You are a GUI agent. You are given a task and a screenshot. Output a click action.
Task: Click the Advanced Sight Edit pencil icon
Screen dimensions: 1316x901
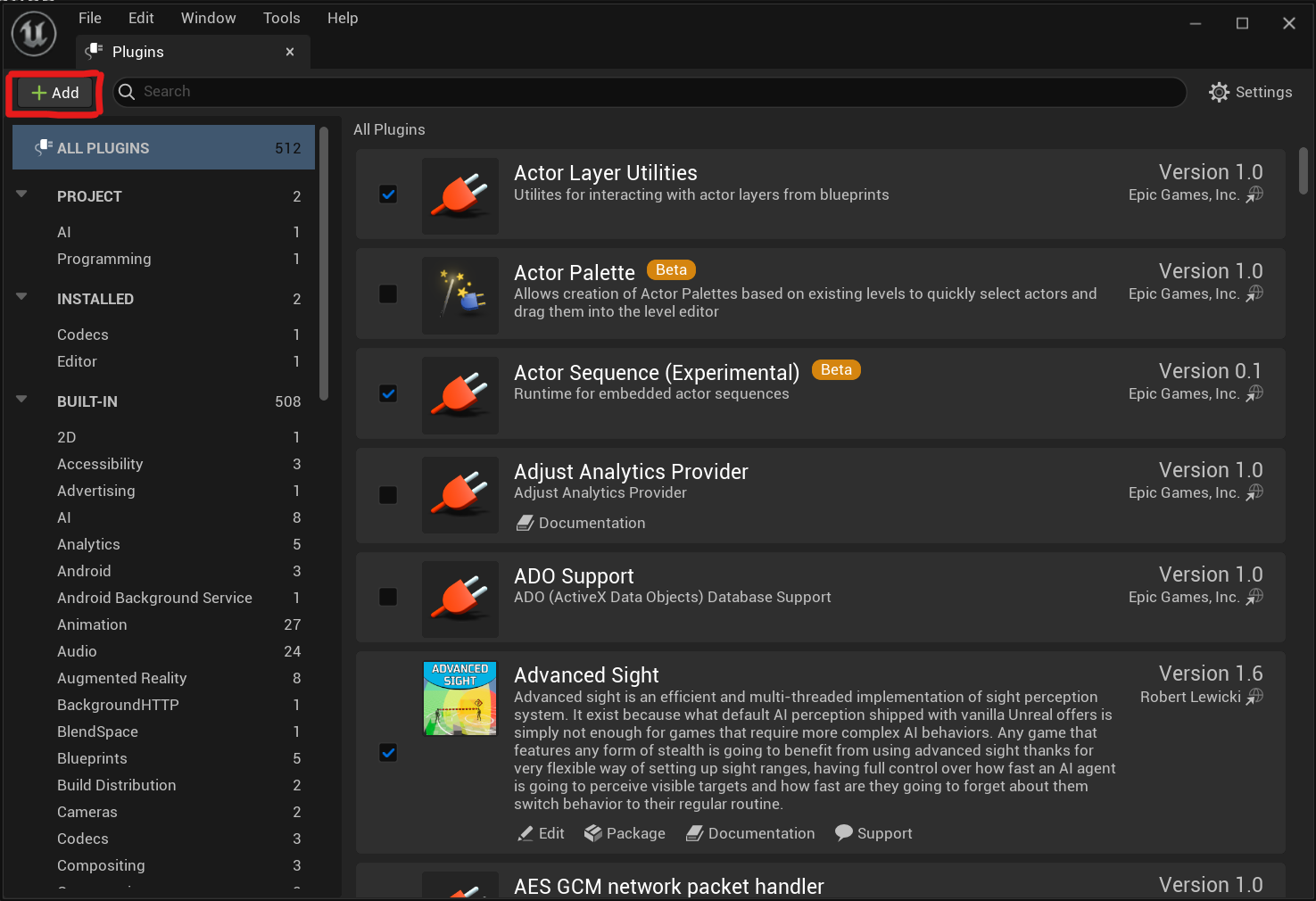click(x=526, y=833)
